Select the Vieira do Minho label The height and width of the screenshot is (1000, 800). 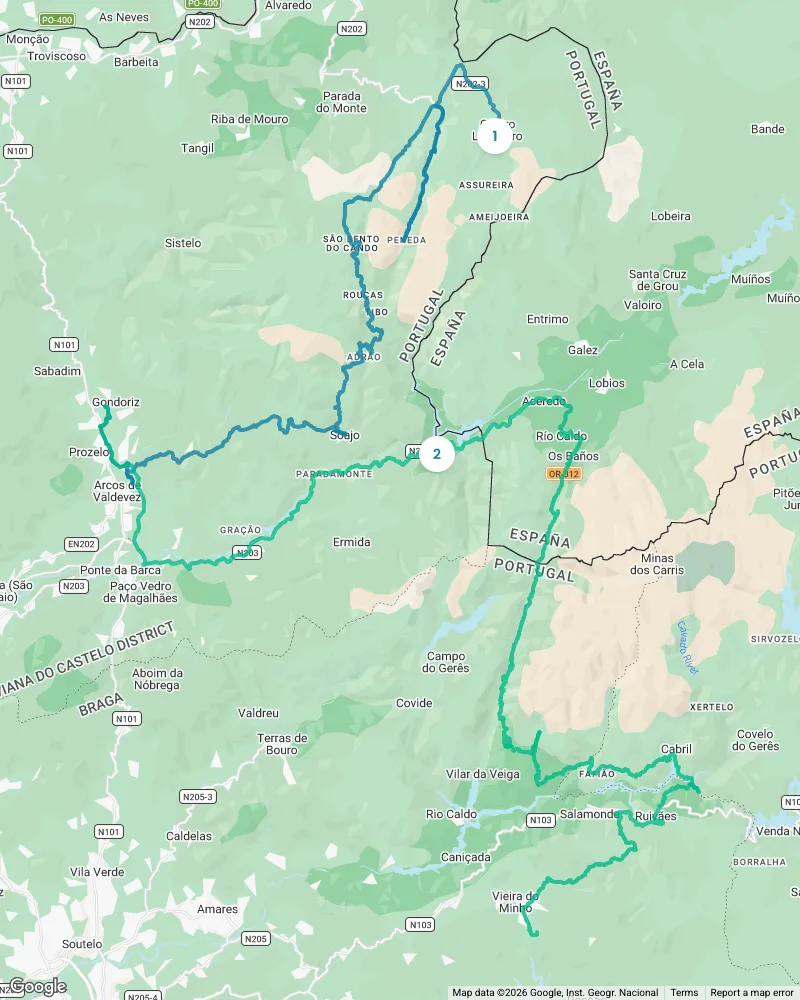click(x=515, y=902)
